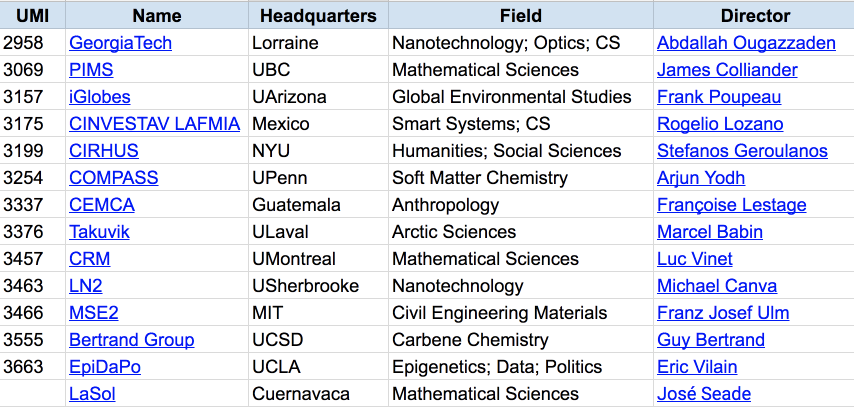Open the GeorgiaTech link
Screen dimensions: 854x407
120,43
